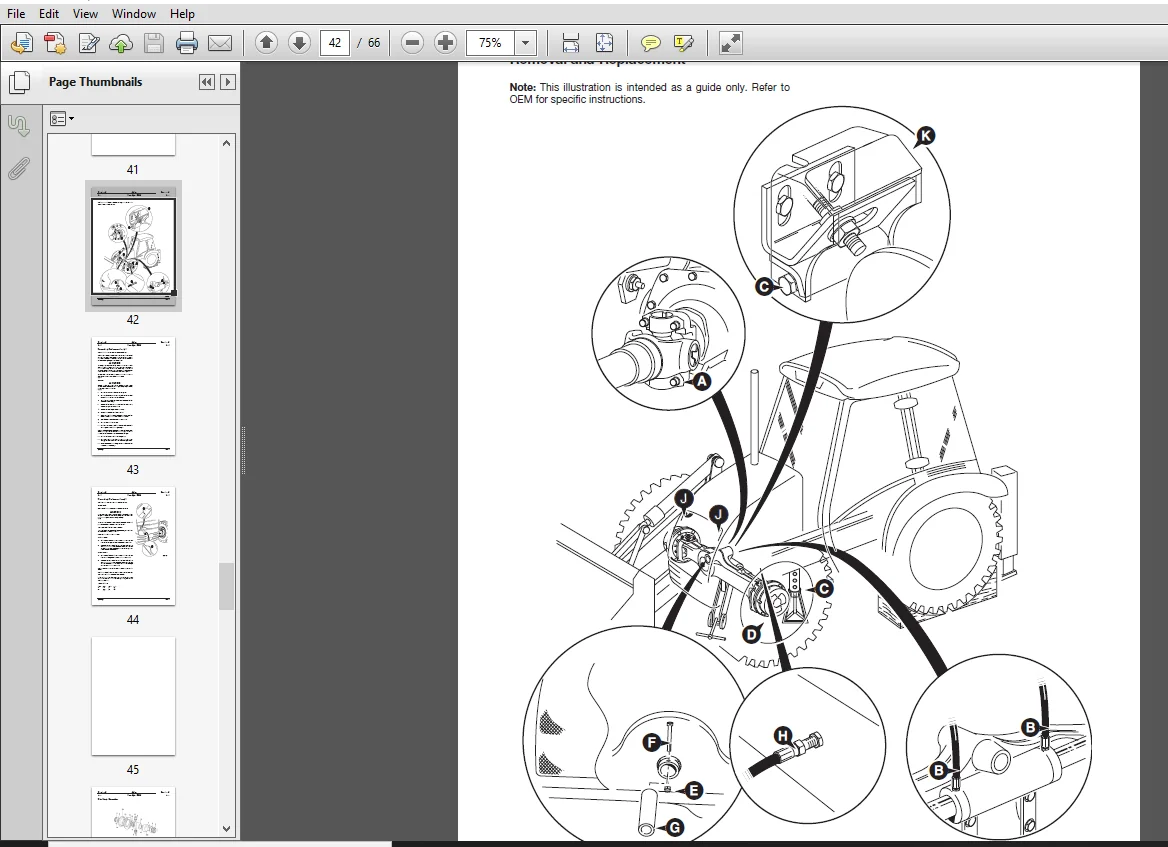This screenshot has height=847, width=1168.
Task: Select the blank page 45 thumbnail
Action: click(133, 696)
